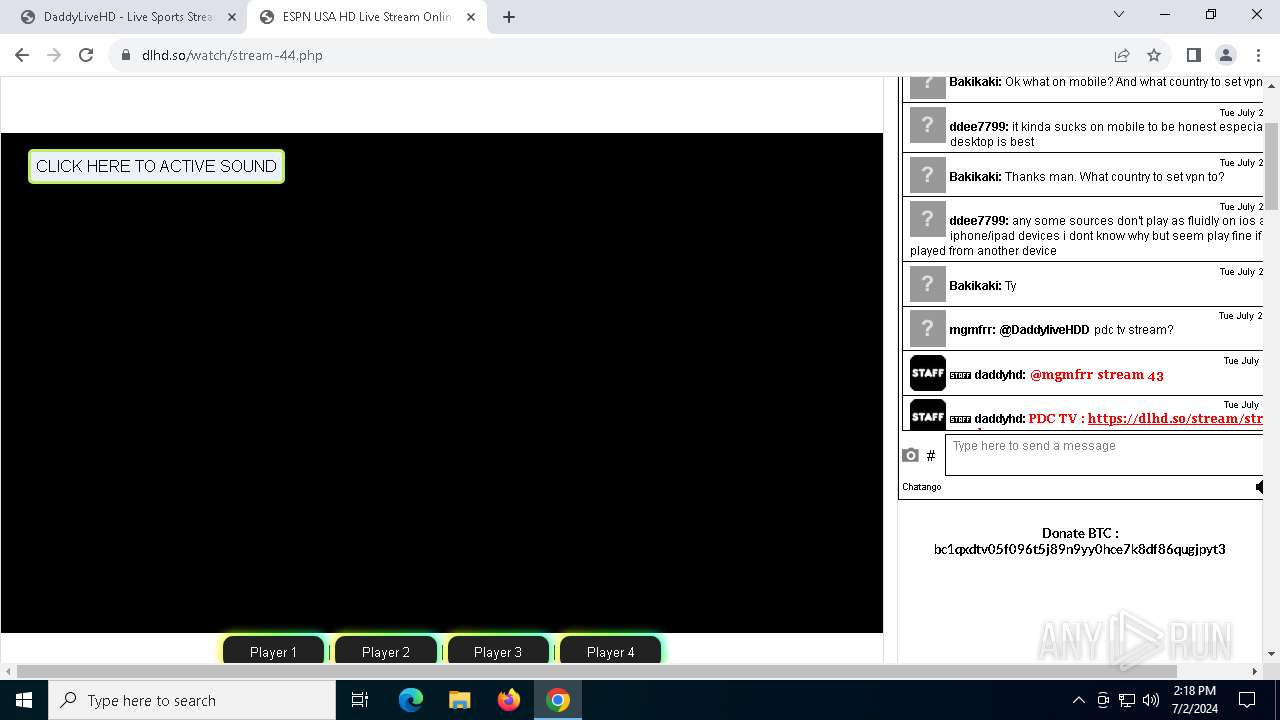This screenshot has height=720, width=1280.
Task: Close the DaddyLiveHD tab
Action: click(x=232, y=17)
